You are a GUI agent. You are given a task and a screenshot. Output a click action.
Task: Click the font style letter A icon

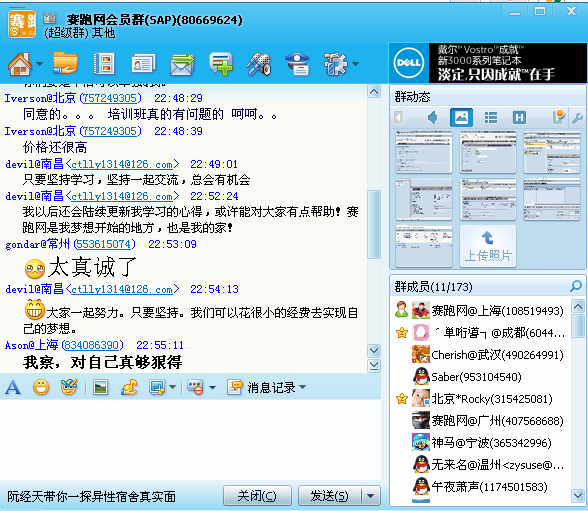point(13,387)
